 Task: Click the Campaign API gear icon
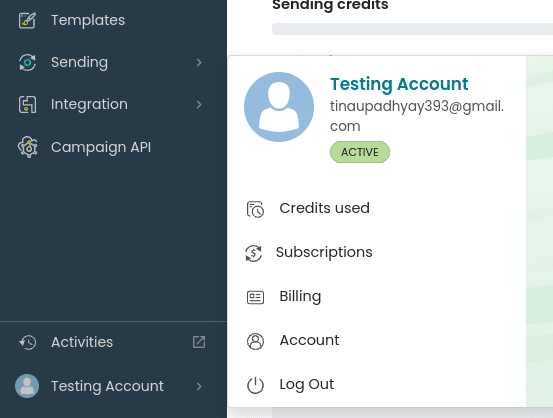(x=28, y=147)
